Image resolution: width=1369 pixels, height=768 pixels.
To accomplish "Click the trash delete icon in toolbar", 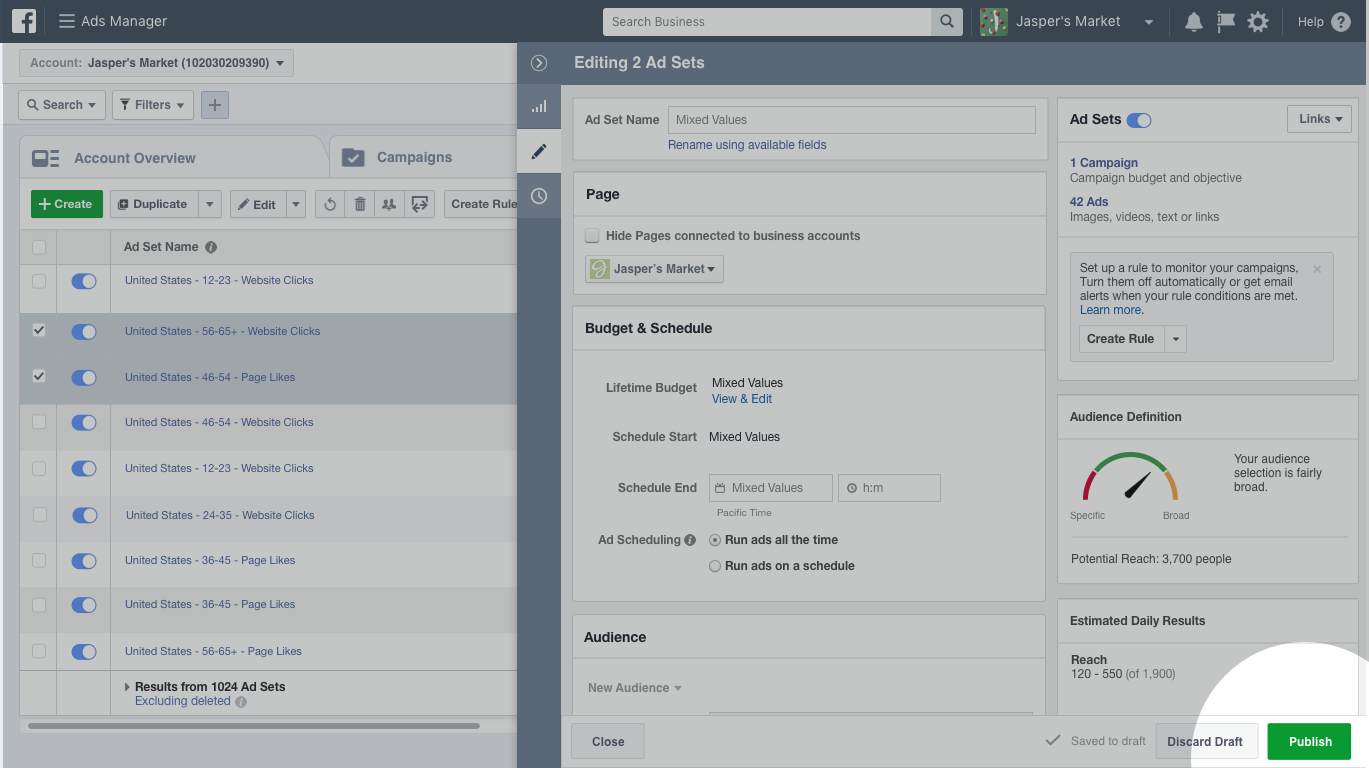I will coord(360,204).
